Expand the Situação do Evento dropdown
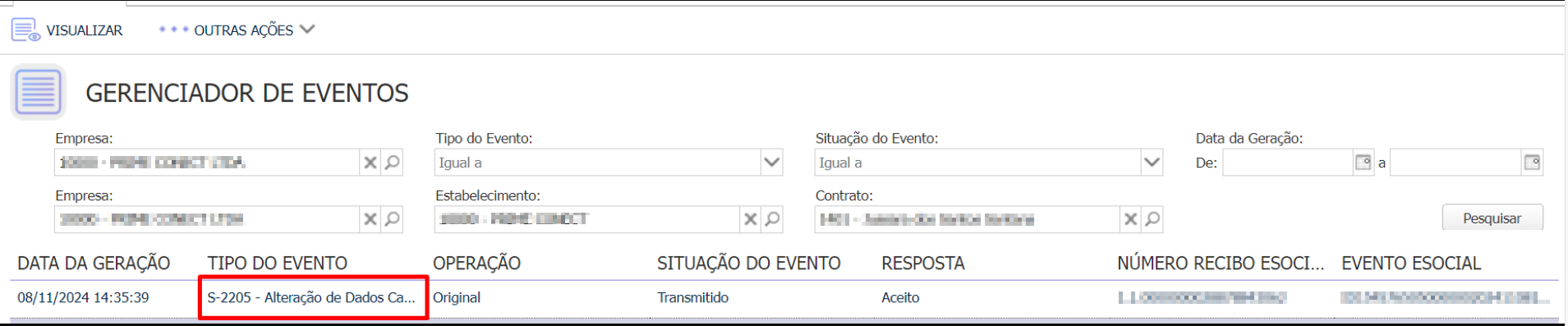Screen dimensions: 1568x326 1152,163
